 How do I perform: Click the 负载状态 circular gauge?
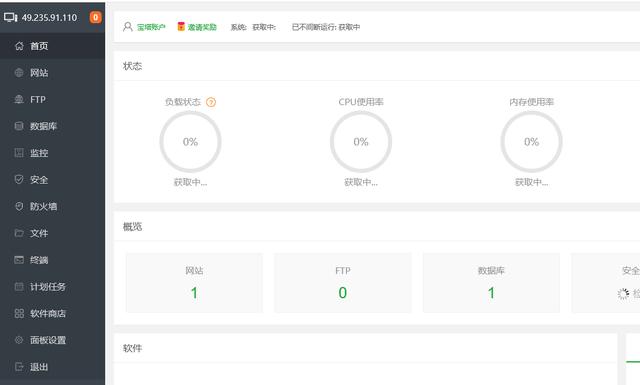point(190,142)
